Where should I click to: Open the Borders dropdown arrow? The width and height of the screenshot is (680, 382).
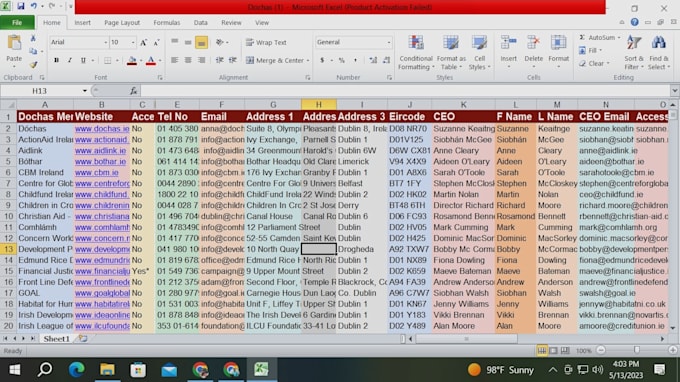click(x=117, y=61)
